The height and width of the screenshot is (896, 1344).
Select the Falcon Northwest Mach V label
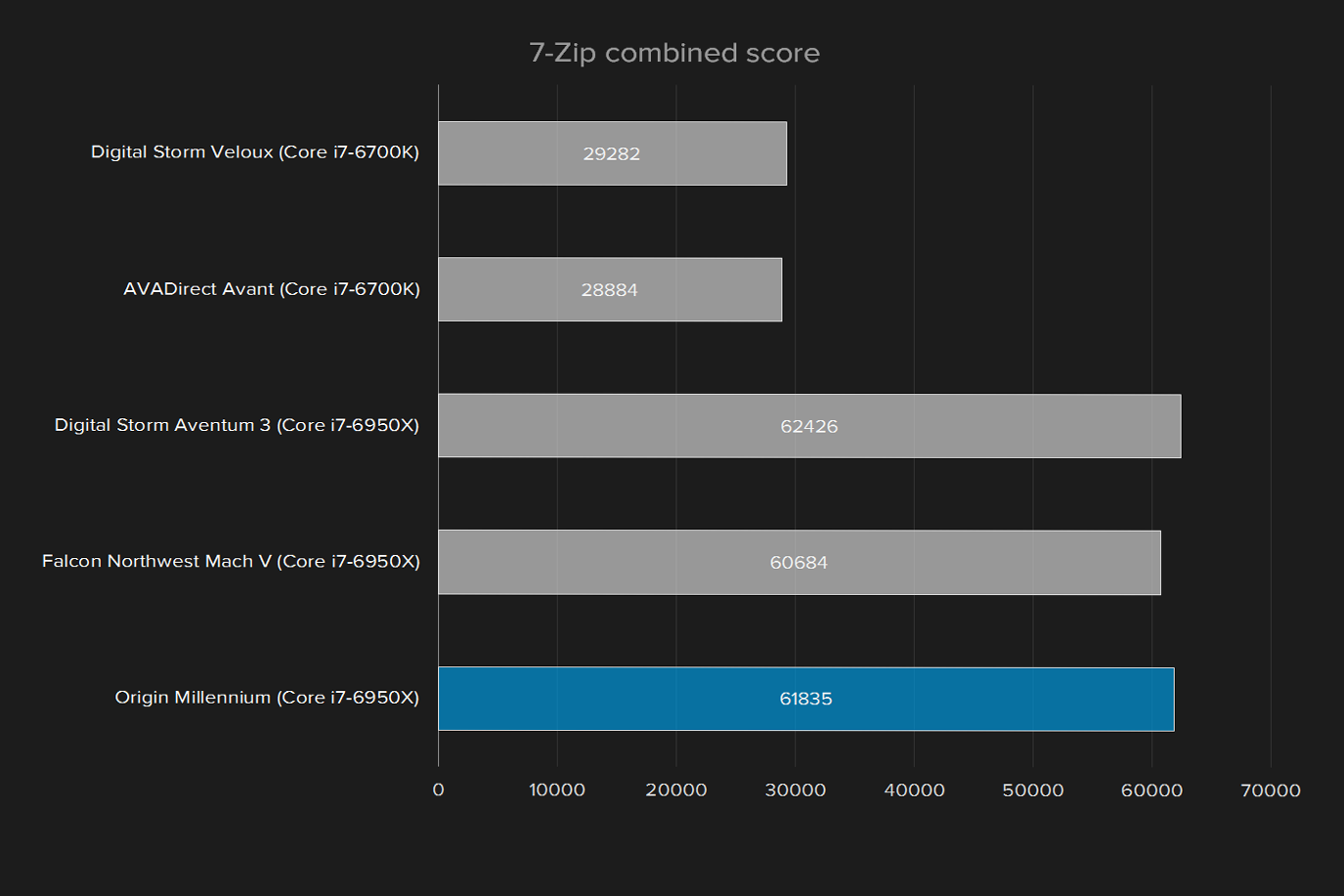231,562
